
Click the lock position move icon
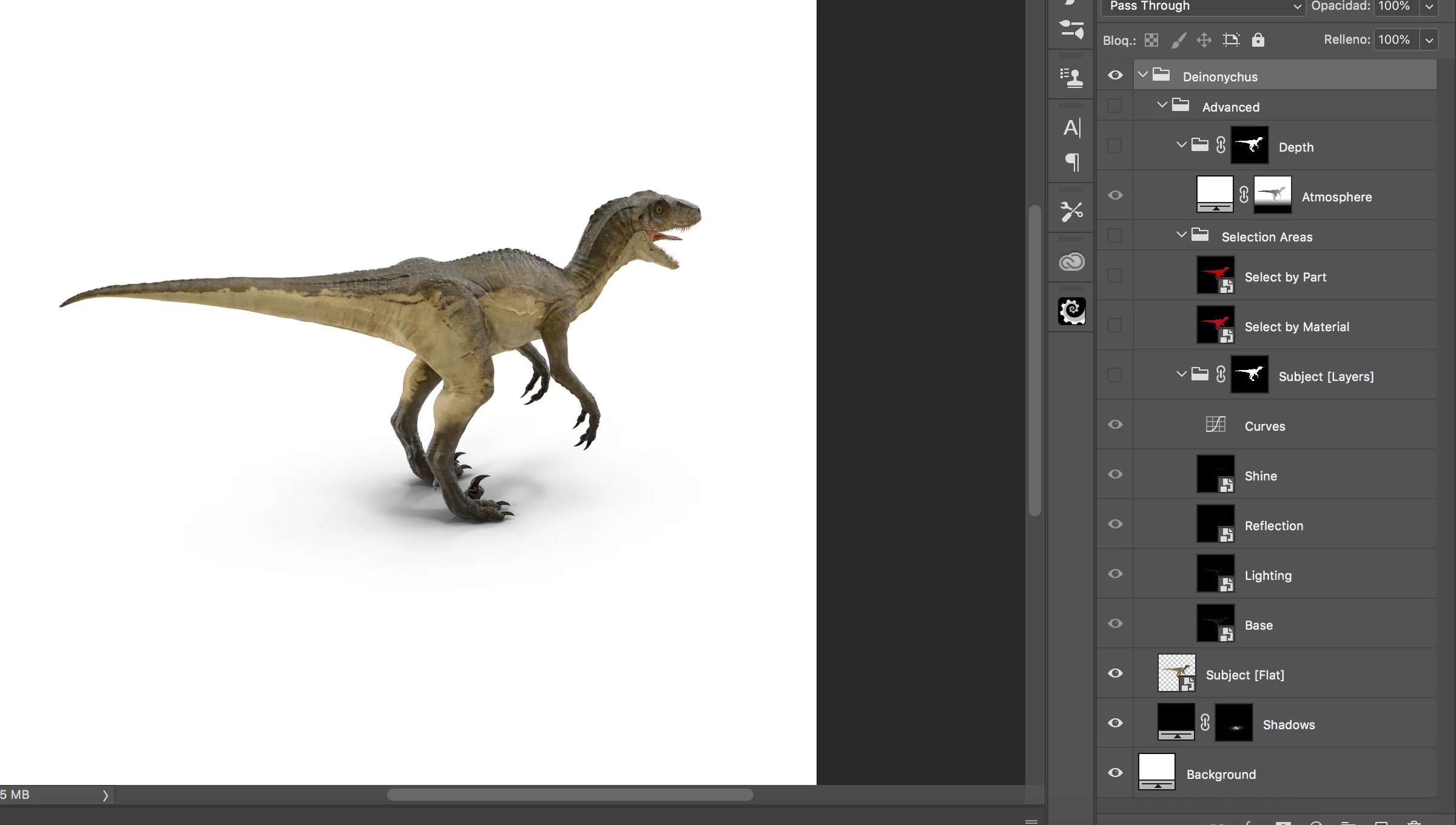click(1204, 40)
